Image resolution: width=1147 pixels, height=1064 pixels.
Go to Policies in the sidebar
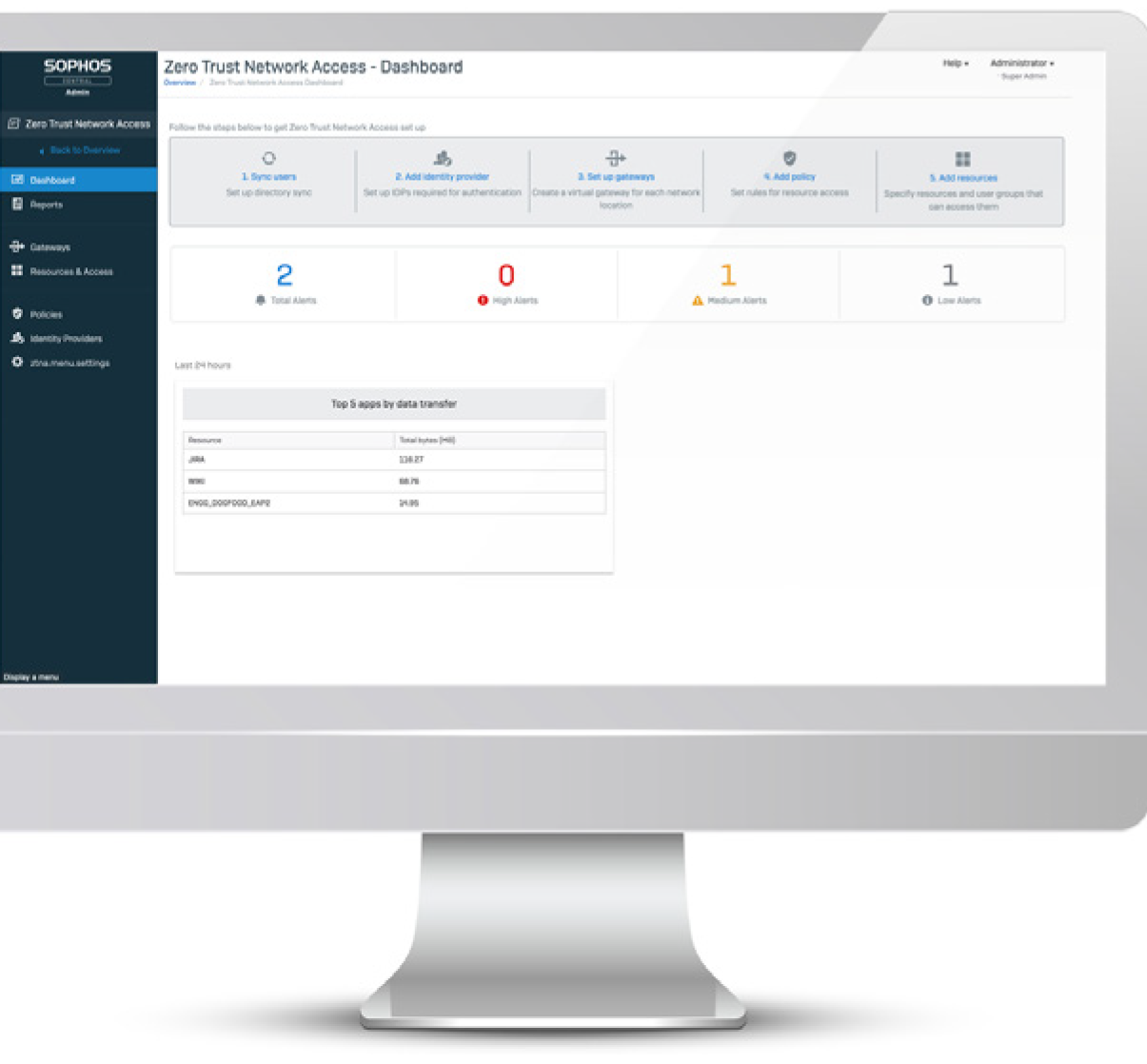(46, 315)
